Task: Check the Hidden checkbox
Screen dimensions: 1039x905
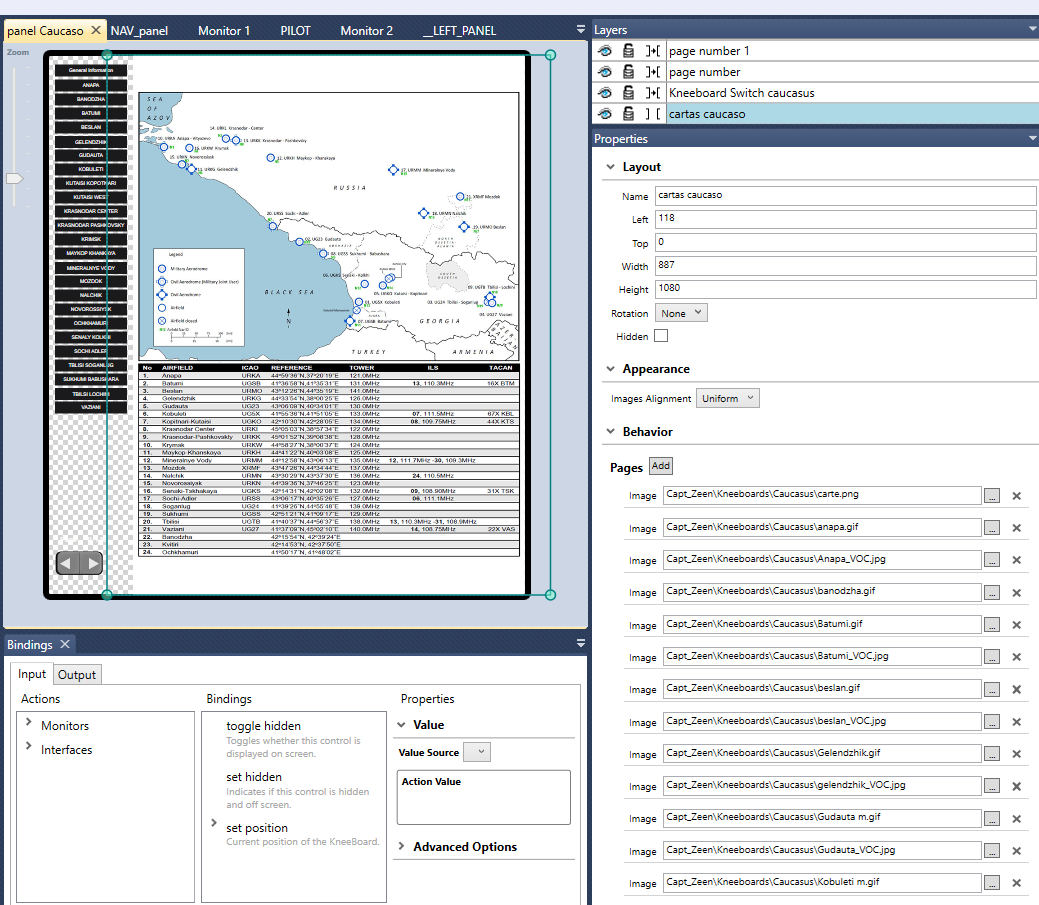Action: pos(661,337)
